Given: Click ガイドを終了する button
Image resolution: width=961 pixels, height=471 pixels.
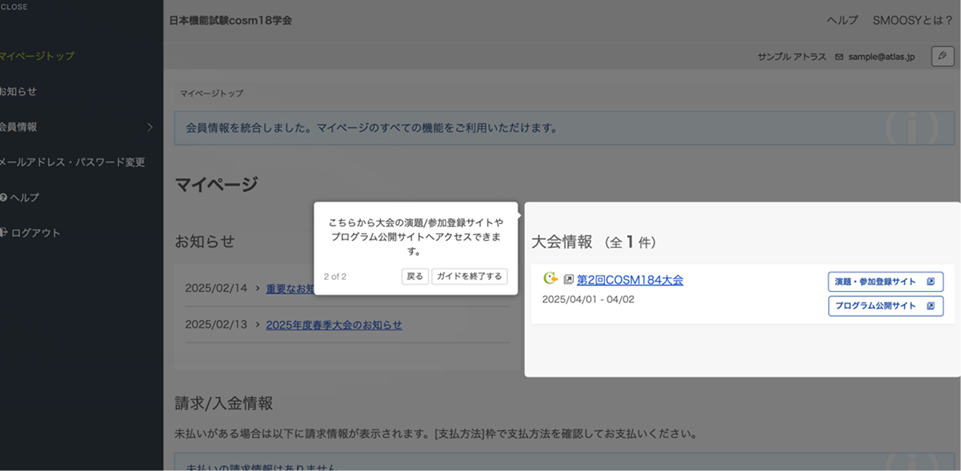Looking at the screenshot, I should tap(469, 277).
